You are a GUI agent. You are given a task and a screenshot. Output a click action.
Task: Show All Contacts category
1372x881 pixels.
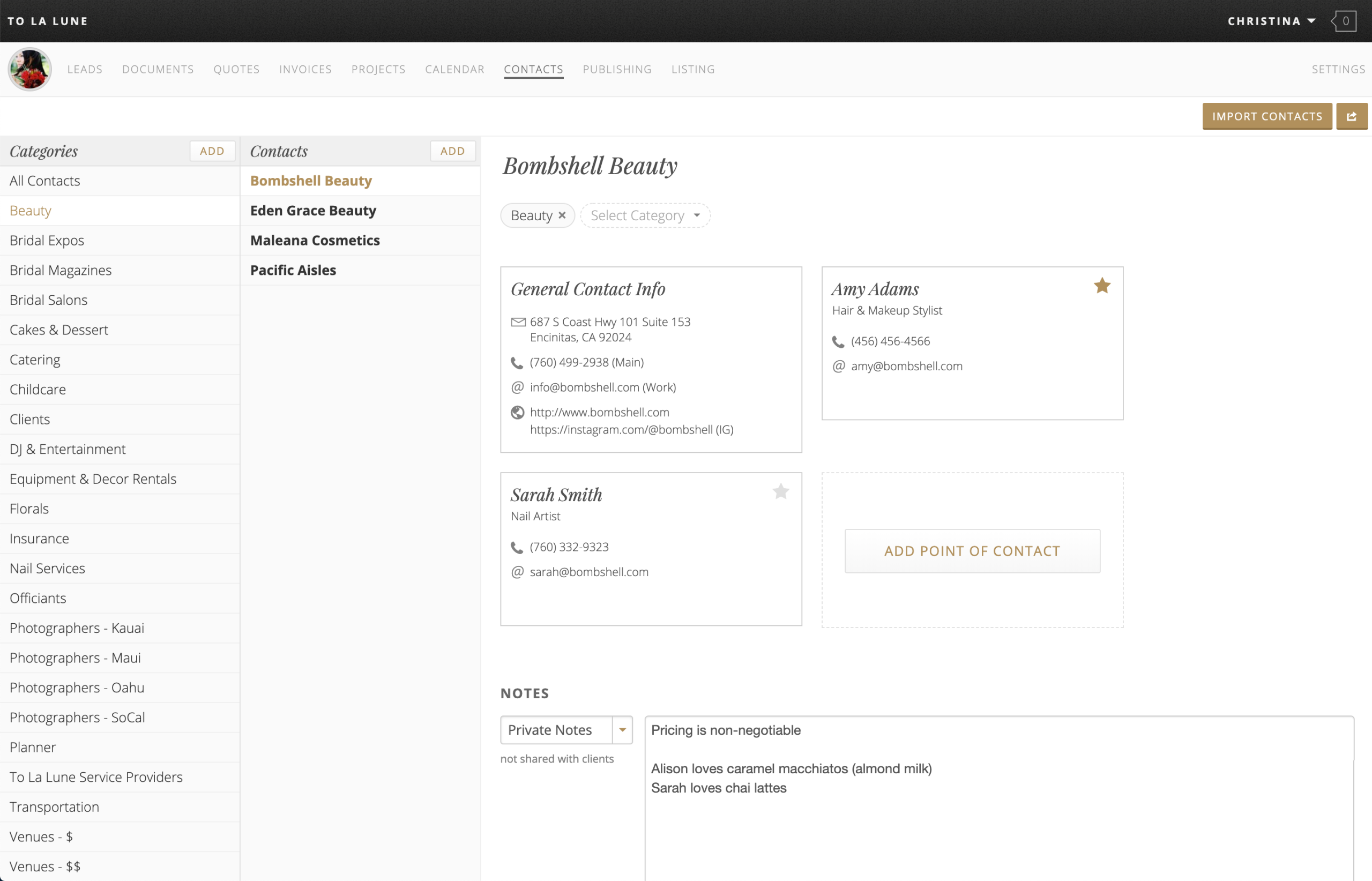point(120,181)
